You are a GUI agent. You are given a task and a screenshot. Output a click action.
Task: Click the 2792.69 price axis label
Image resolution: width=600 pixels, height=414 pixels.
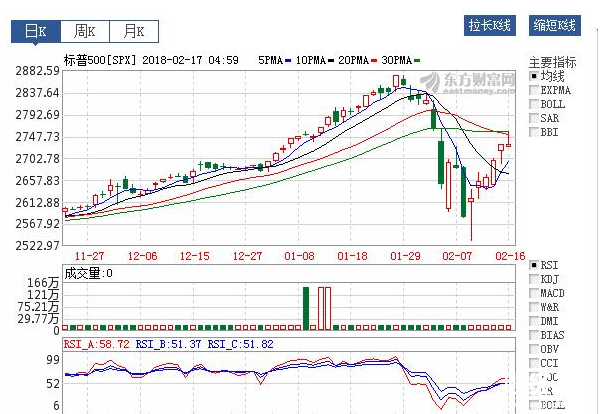[x=38, y=115]
